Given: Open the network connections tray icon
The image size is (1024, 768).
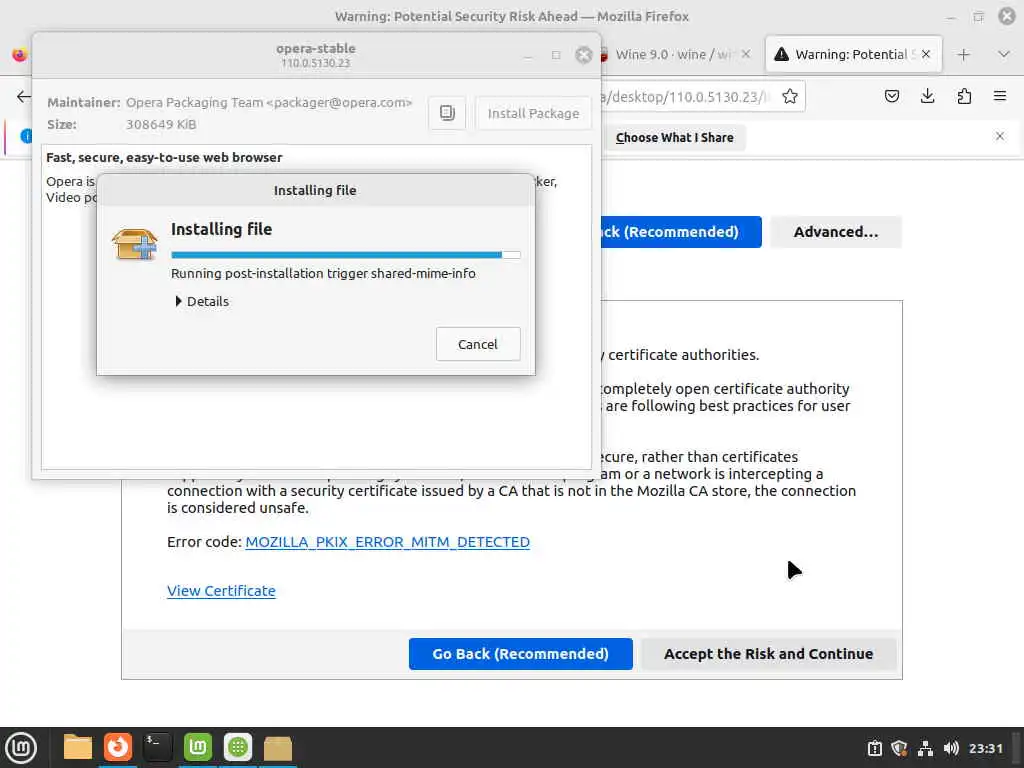Looking at the screenshot, I should (925, 748).
